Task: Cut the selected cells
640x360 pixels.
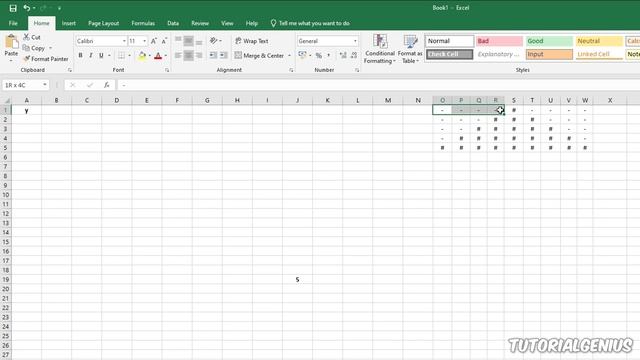Action: pyautogui.click(x=32, y=37)
